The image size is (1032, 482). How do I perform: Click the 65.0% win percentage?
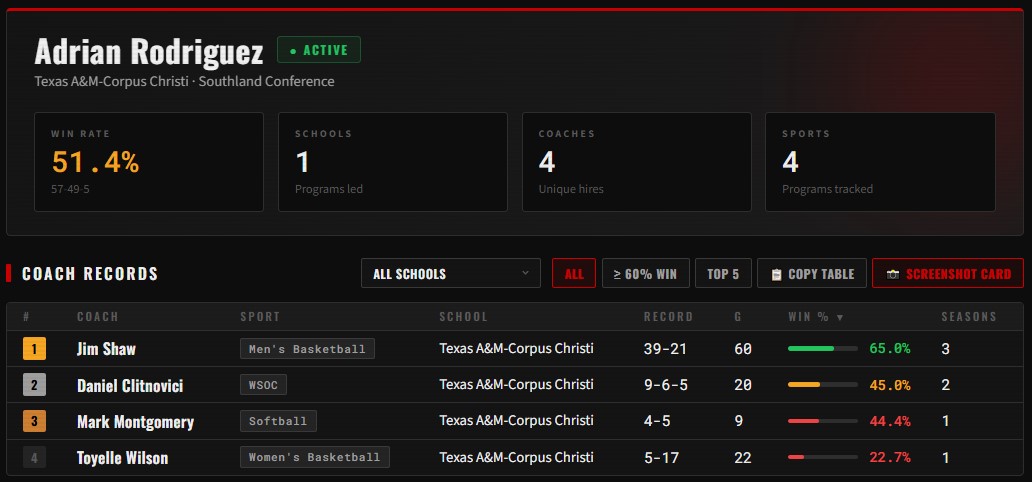890,349
